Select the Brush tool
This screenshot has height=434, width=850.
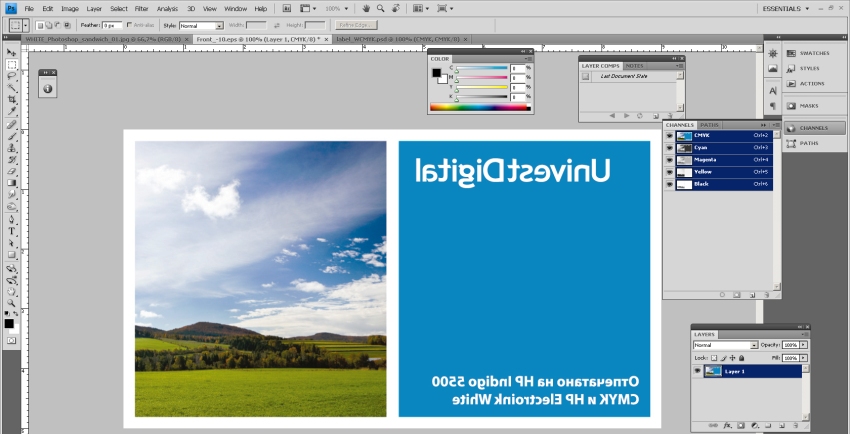[x=11, y=137]
